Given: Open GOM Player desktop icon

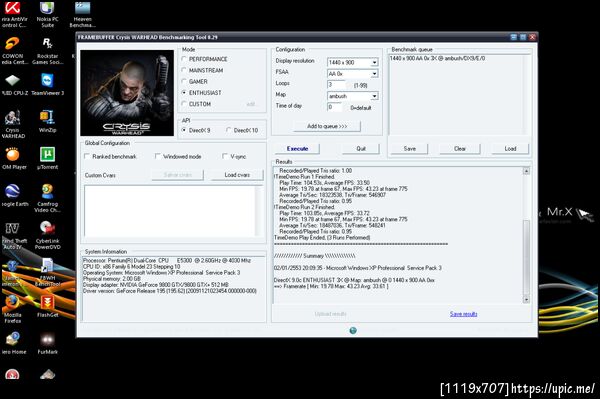Looking at the screenshot, I should 13,158.
